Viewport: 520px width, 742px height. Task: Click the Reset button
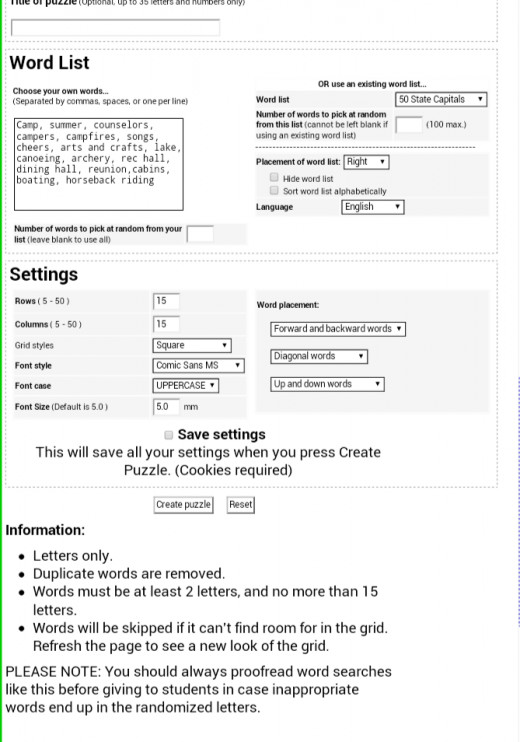coord(240,505)
